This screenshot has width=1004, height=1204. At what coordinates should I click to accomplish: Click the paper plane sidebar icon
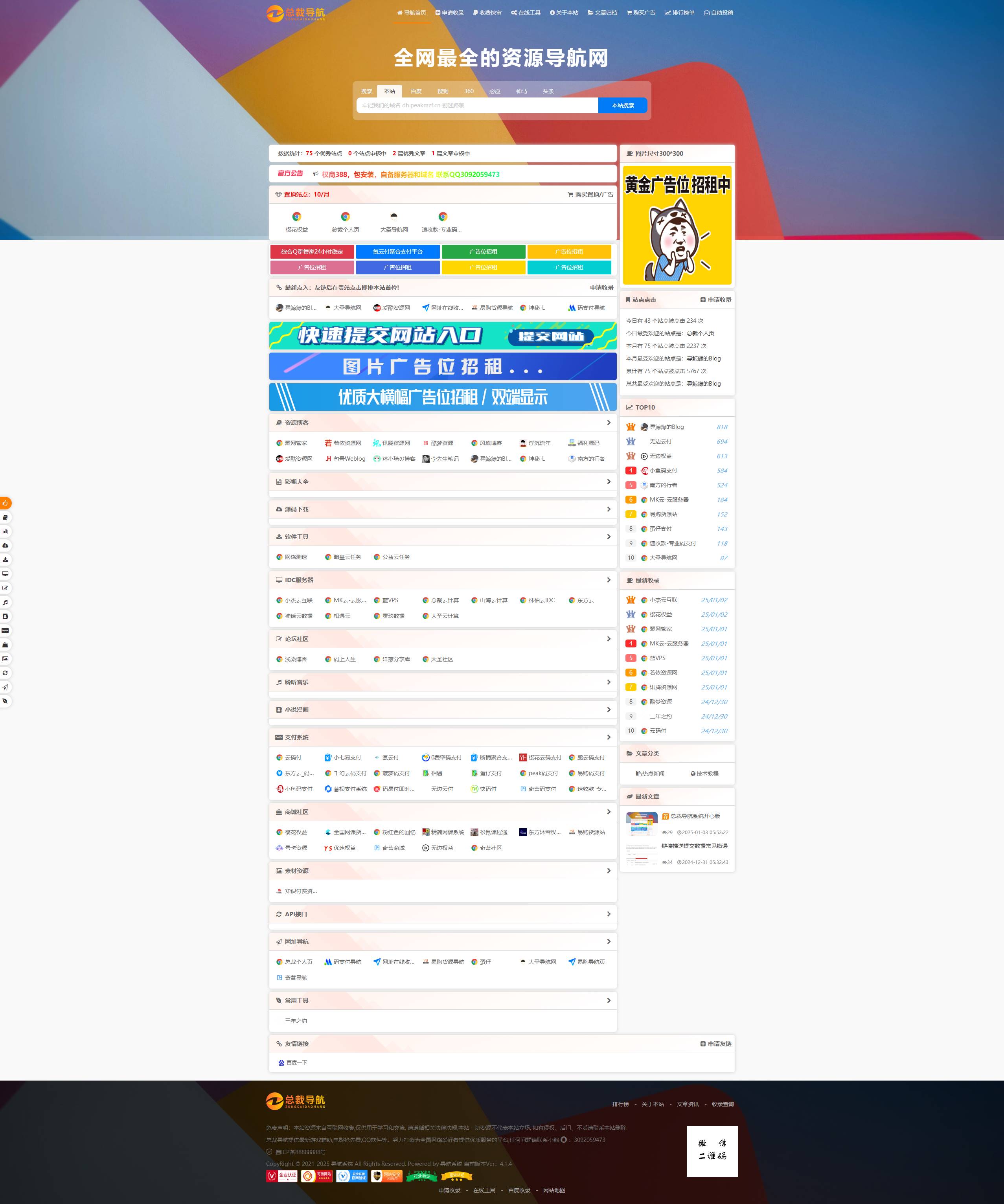coord(5,687)
